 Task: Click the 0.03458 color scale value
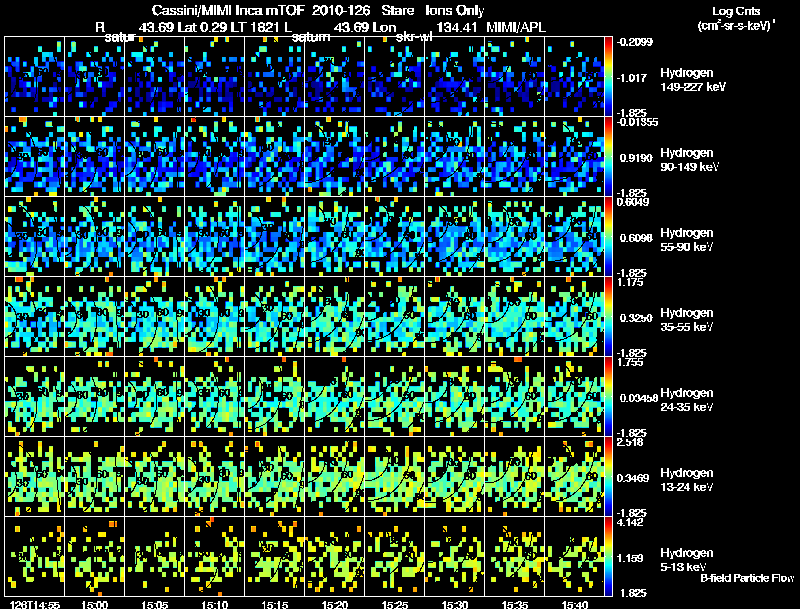pos(639,398)
